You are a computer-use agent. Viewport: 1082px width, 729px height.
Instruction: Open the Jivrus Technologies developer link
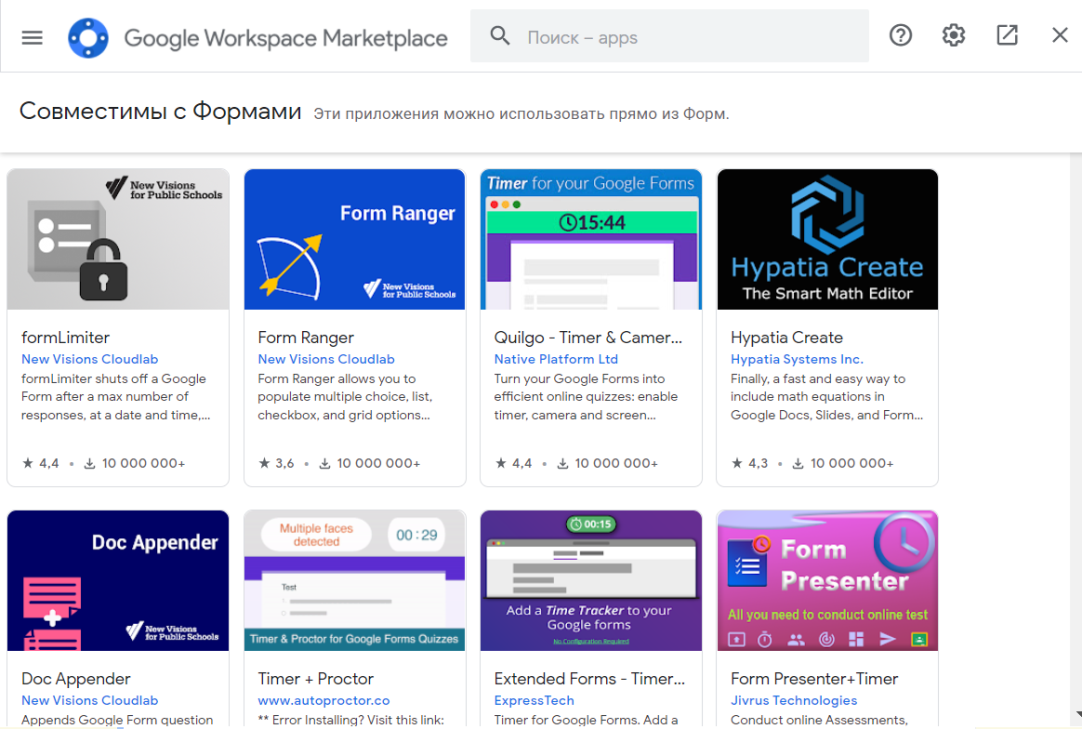[x=794, y=700]
